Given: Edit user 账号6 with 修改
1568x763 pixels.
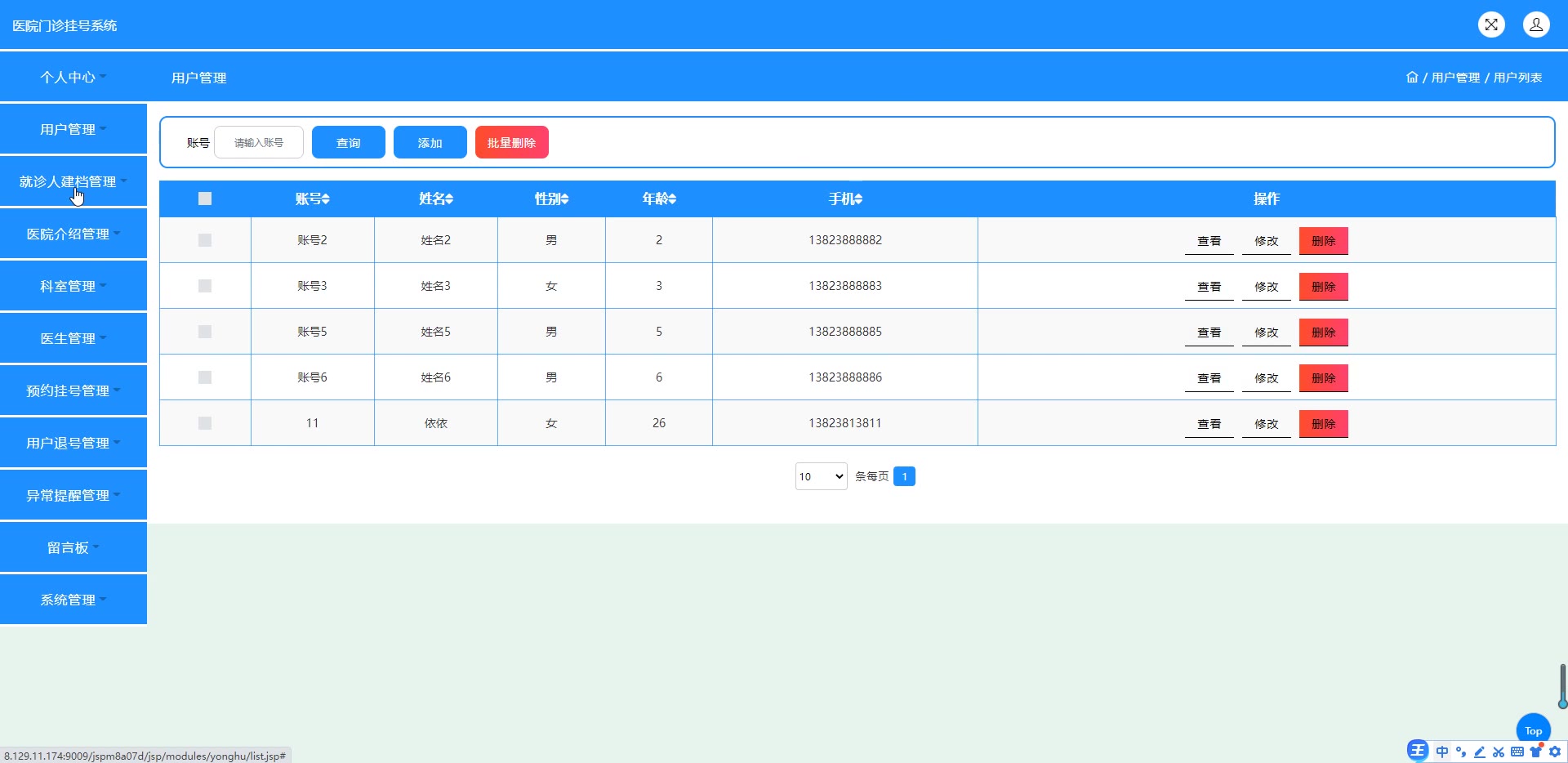Looking at the screenshot, I should [x=1267, y=378].
